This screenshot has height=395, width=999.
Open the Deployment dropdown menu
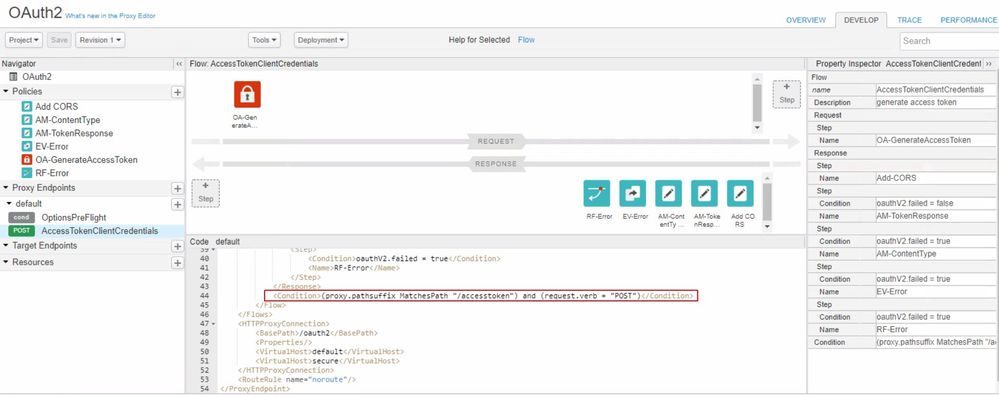(x=321, y=40)
